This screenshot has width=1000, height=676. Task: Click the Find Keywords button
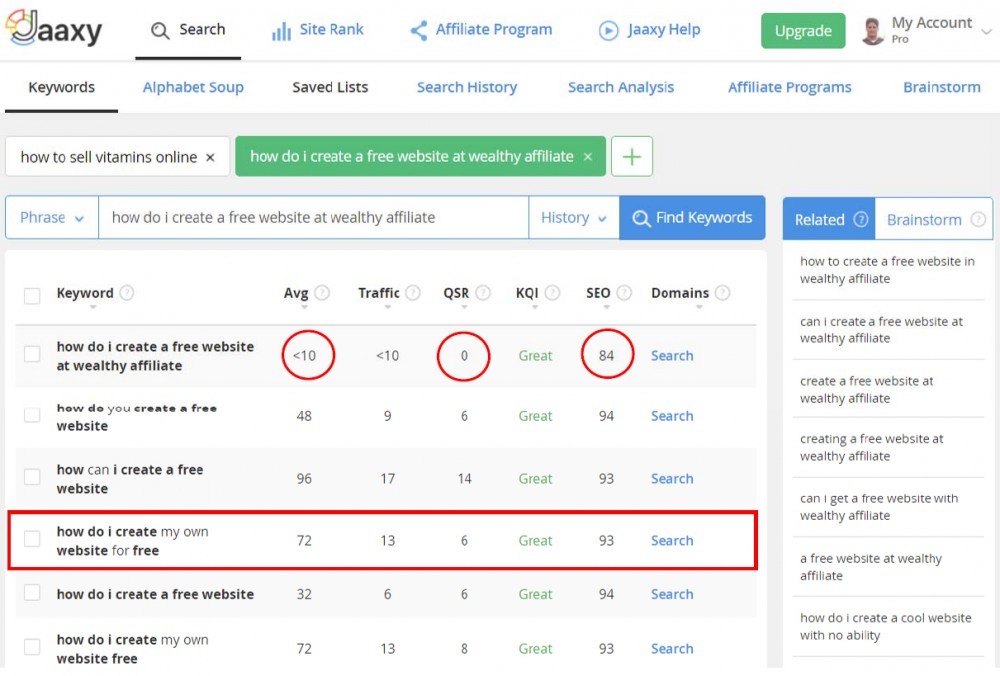[692, 217]
